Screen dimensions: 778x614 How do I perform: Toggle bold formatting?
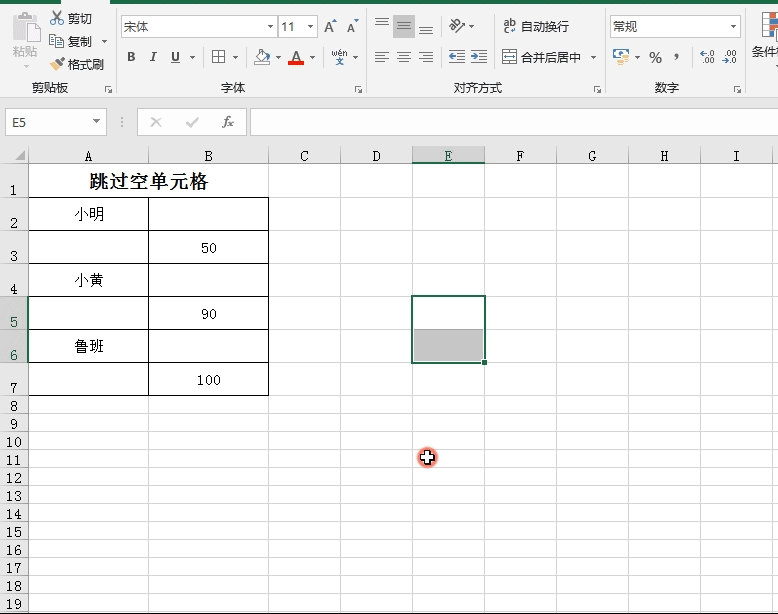coord(131,57)
